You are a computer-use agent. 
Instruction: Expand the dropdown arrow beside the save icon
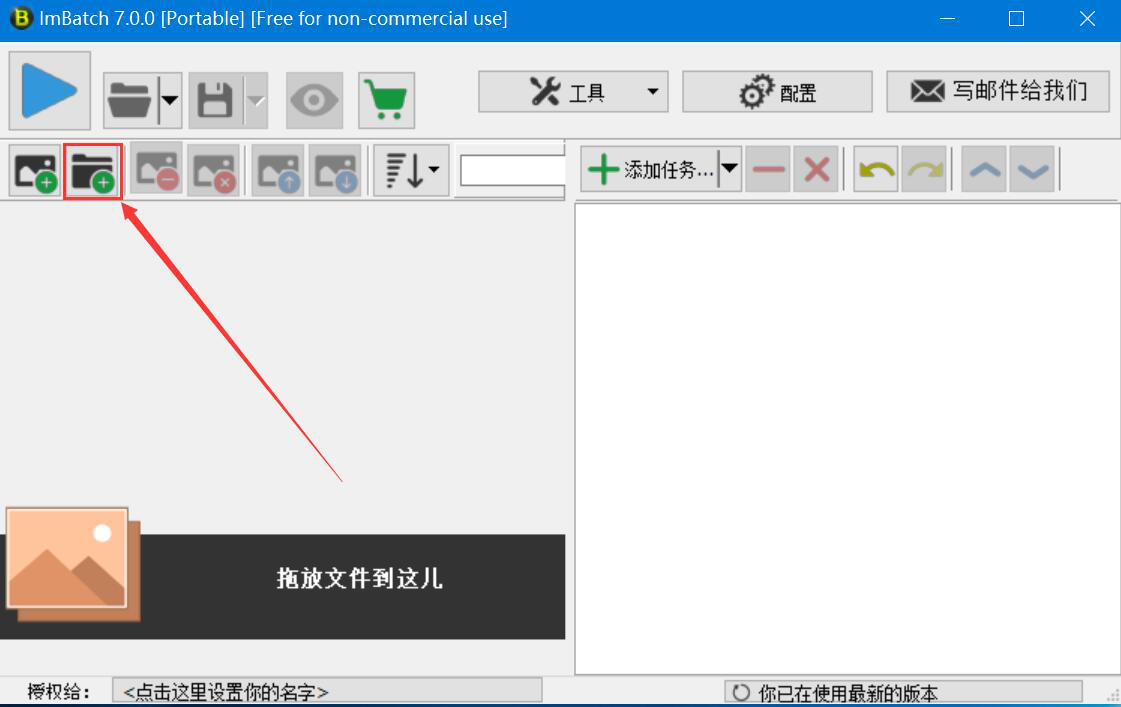click(257, 100)
